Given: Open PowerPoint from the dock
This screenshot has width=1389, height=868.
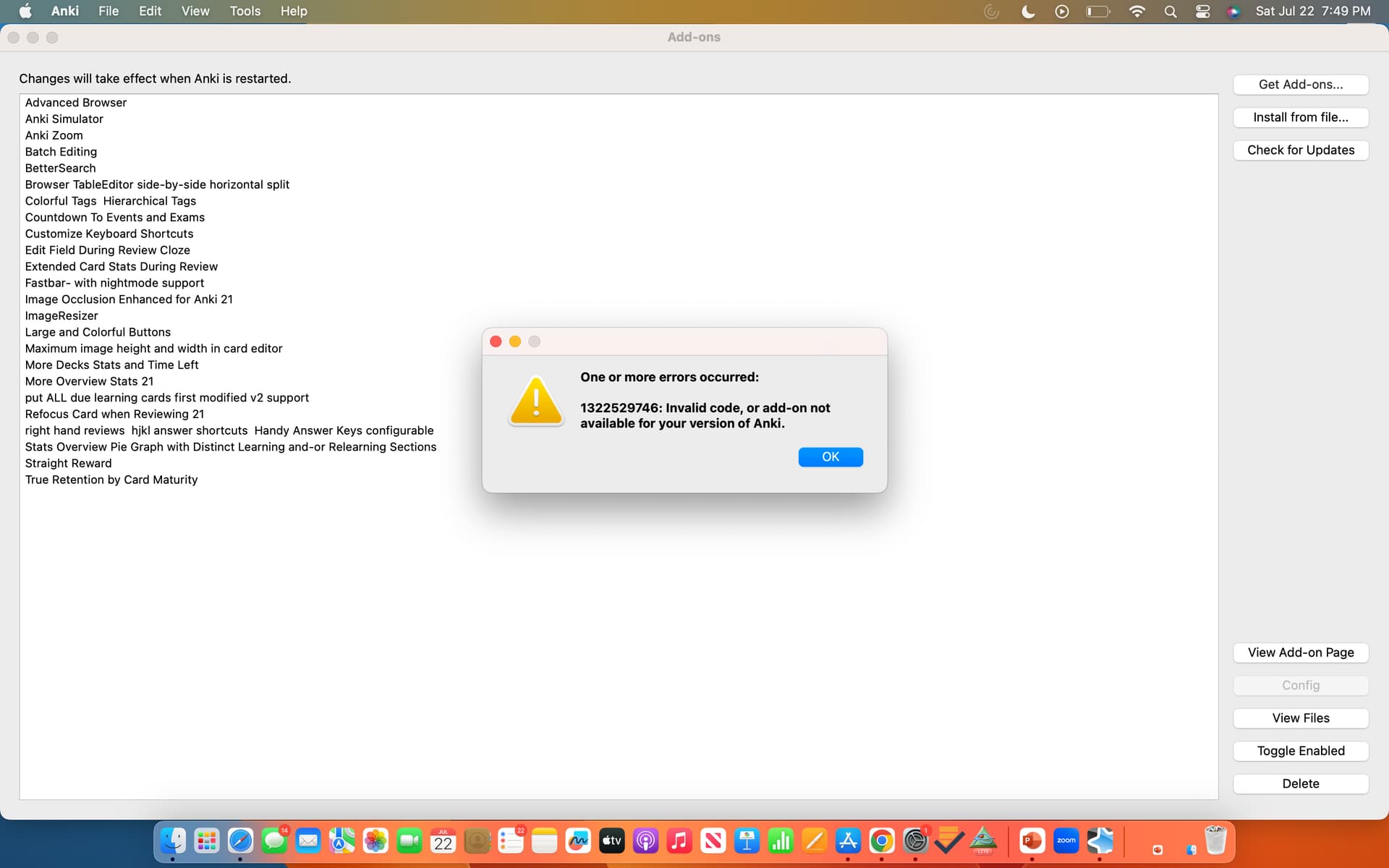Looking at the screenshot, I should [1032, 841].
